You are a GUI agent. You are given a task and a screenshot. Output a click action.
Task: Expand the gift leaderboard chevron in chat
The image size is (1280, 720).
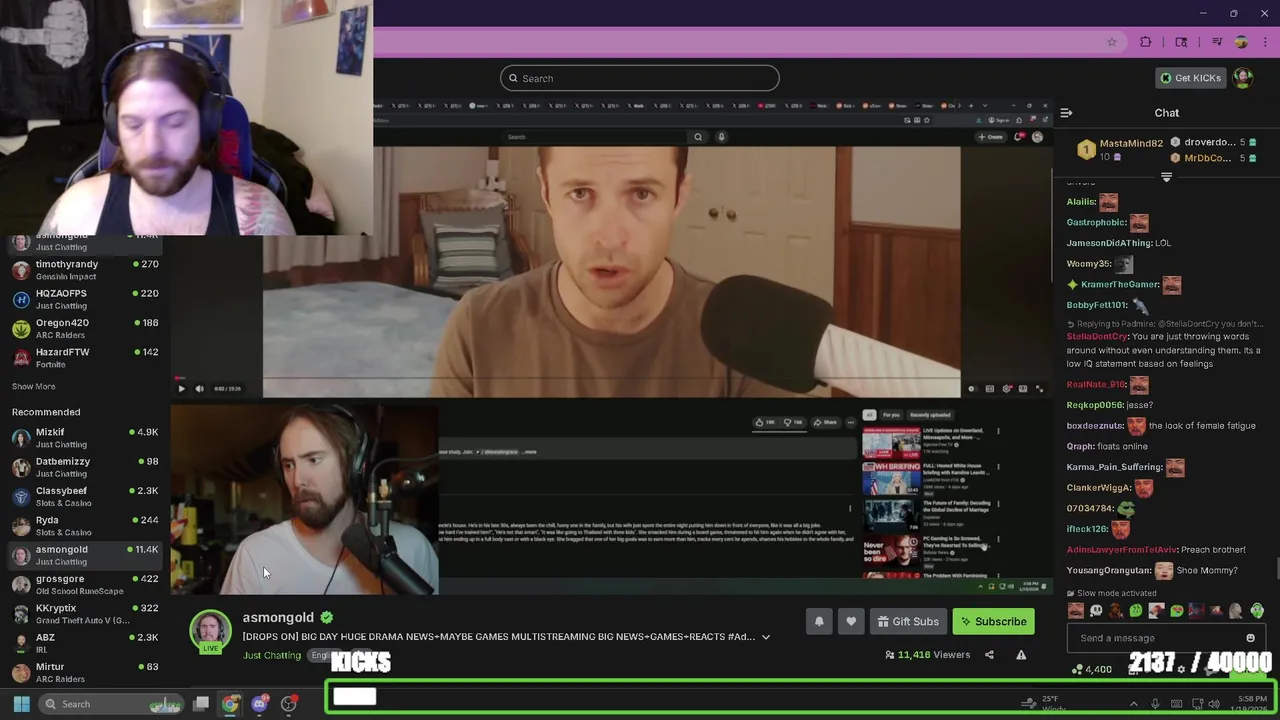click(x=1166, y=177)
